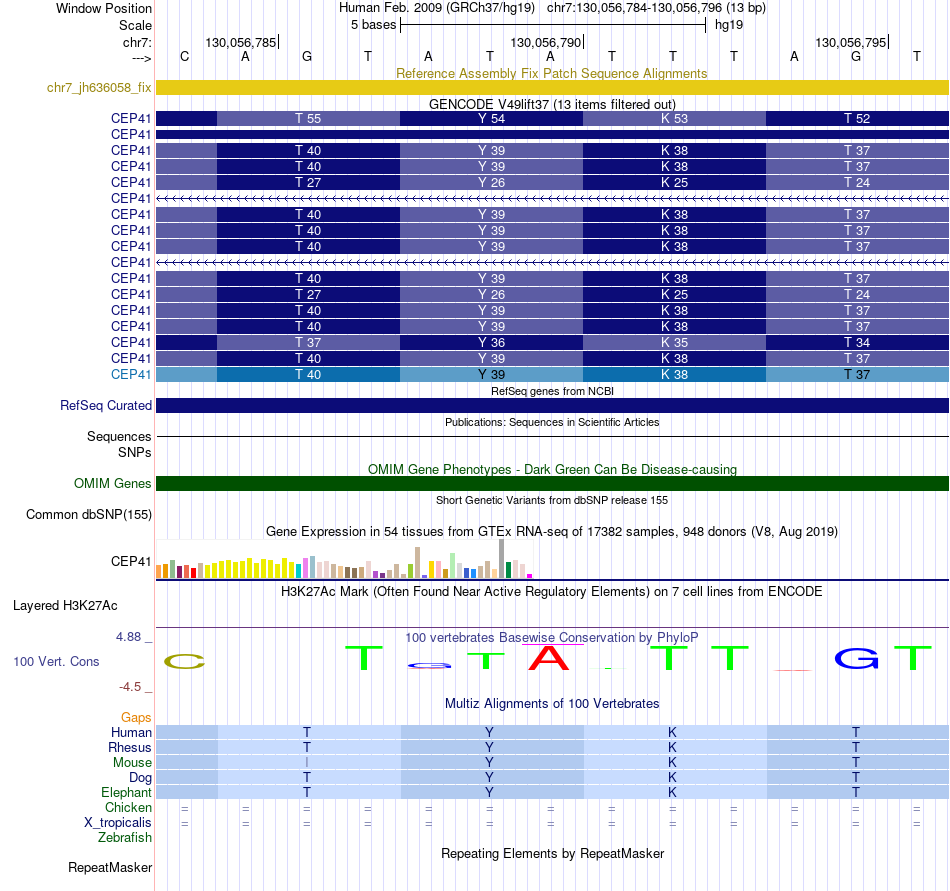
Task: Select the K 53 codon block
Action: pyautogui.click(x=674, y=119)
